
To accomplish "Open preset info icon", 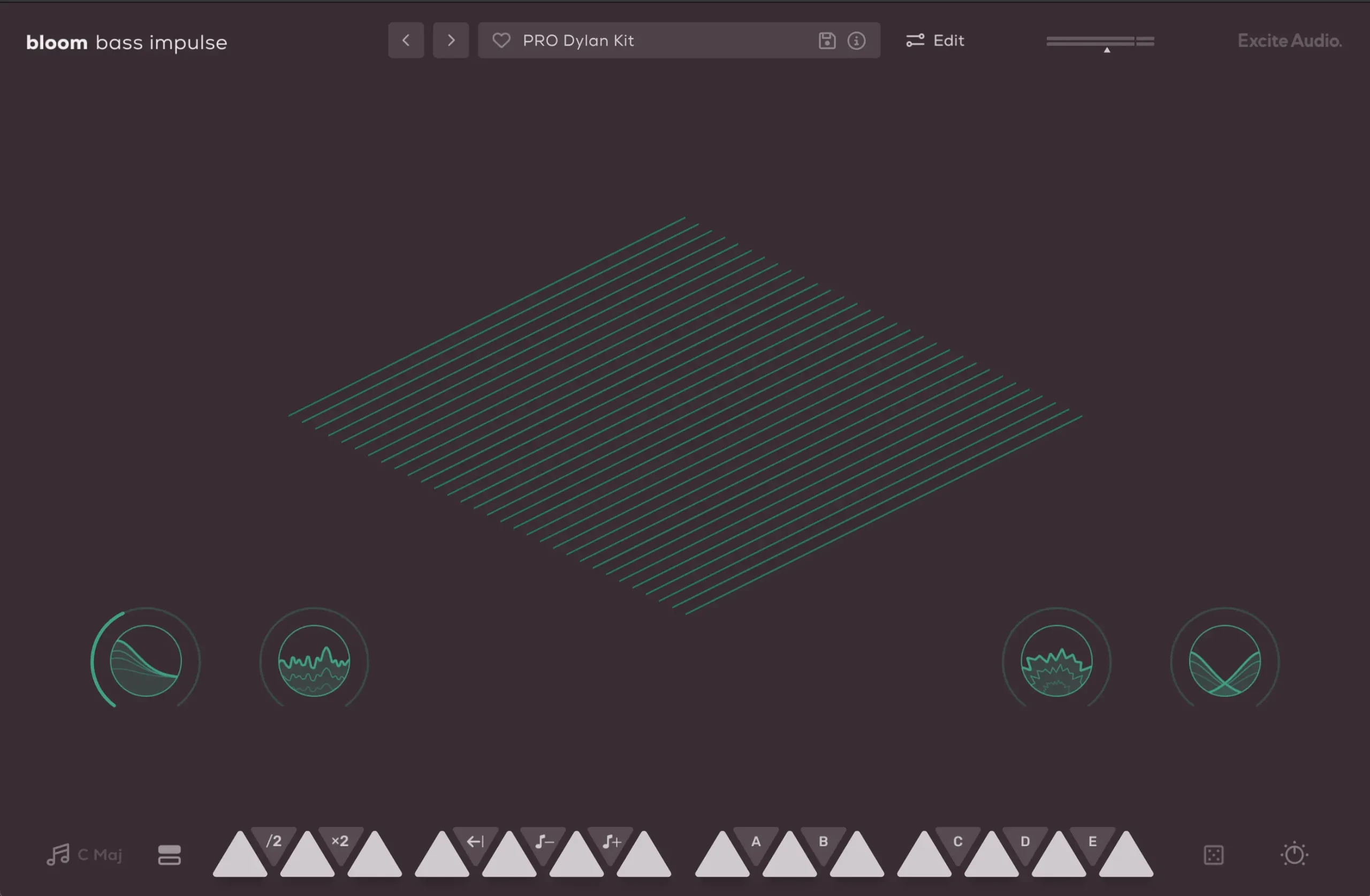I will (x=856, y=40).
